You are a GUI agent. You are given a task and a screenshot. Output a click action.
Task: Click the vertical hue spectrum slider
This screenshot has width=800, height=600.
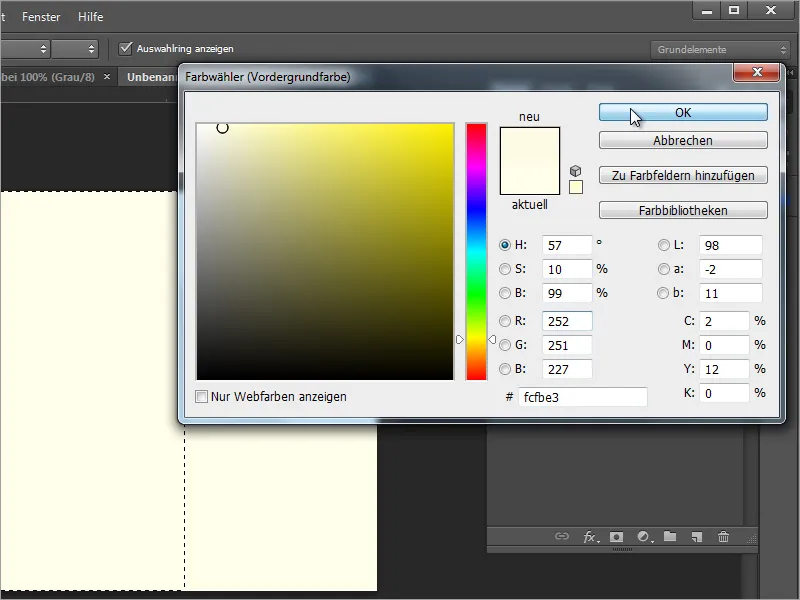(476, 252)
